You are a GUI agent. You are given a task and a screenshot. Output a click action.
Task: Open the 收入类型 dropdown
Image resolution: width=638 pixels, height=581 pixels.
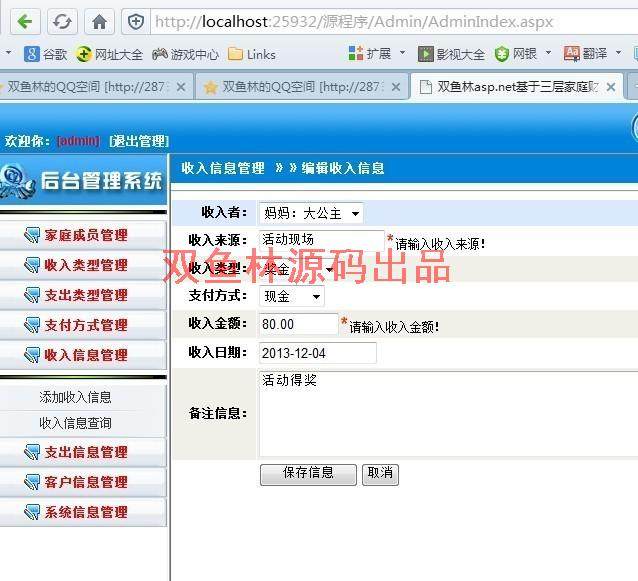pyautogui.click(x=297, y=269)
